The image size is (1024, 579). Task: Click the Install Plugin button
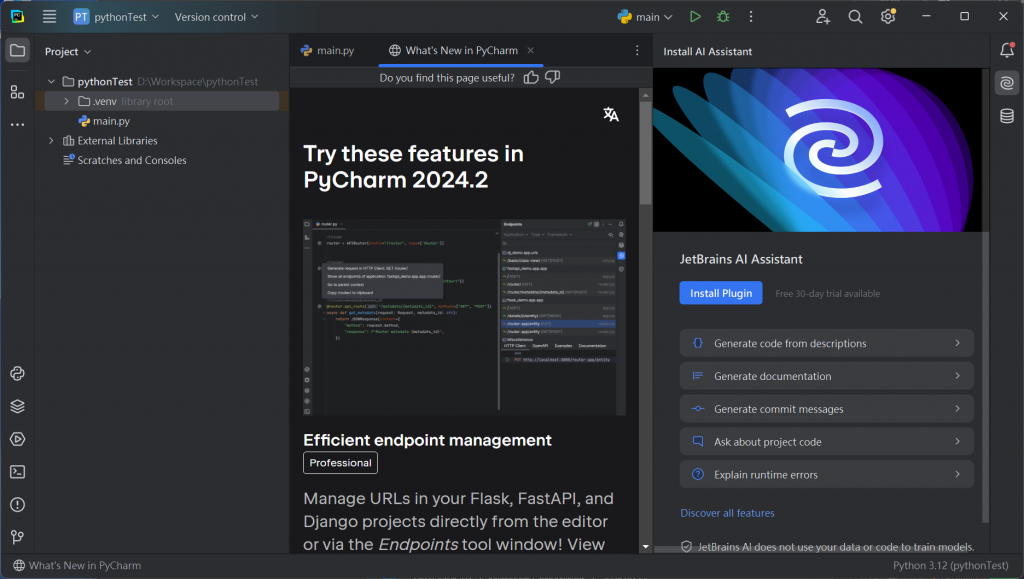[x=721, y=293]
